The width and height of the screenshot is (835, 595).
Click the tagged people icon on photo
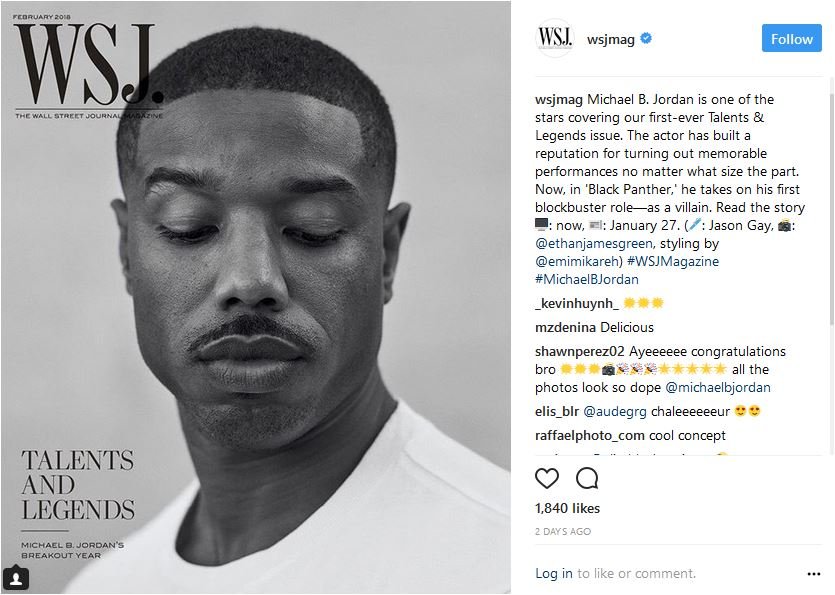[x=16, y=578]
